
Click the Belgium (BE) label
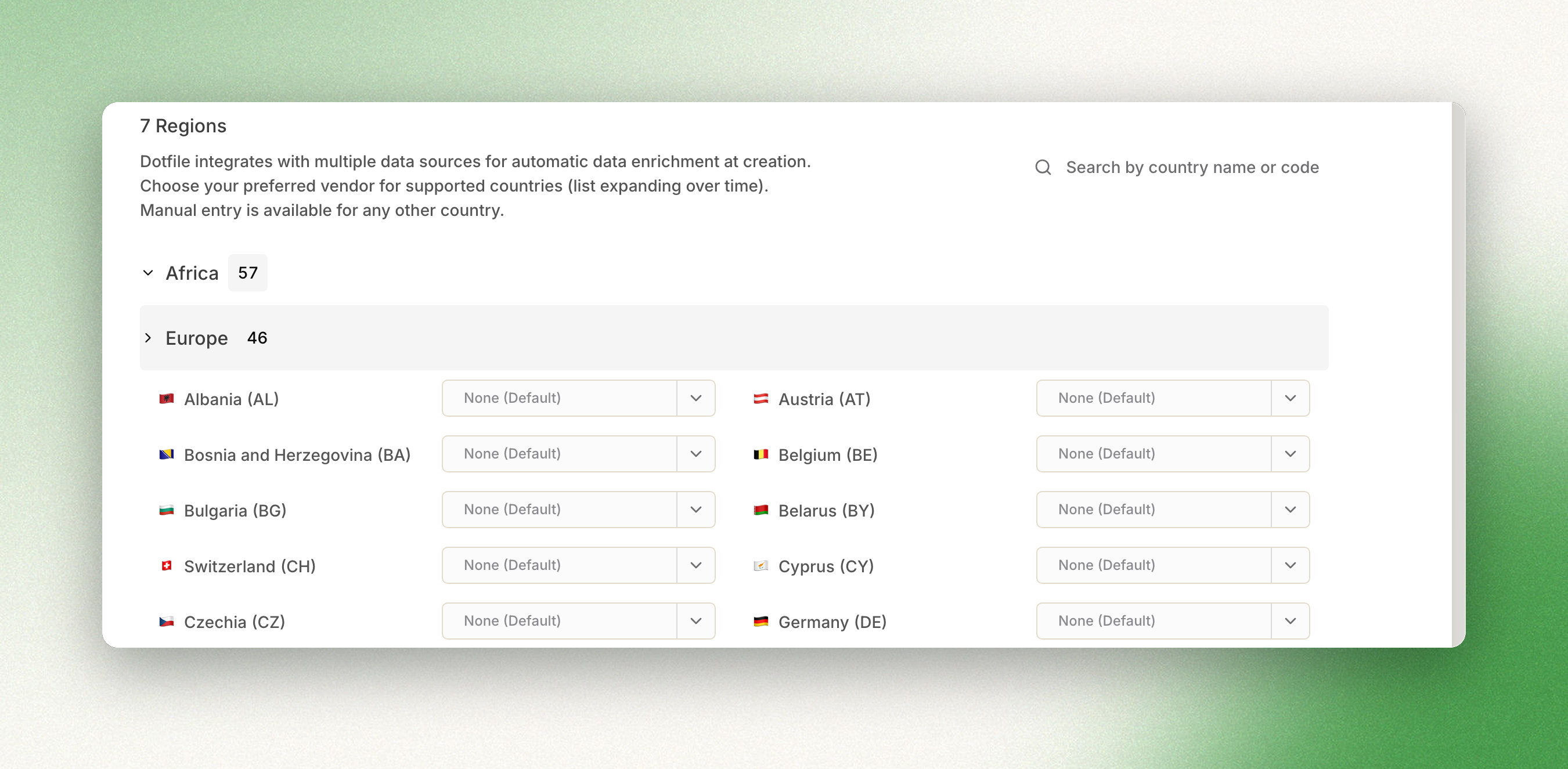click(828, 455)
